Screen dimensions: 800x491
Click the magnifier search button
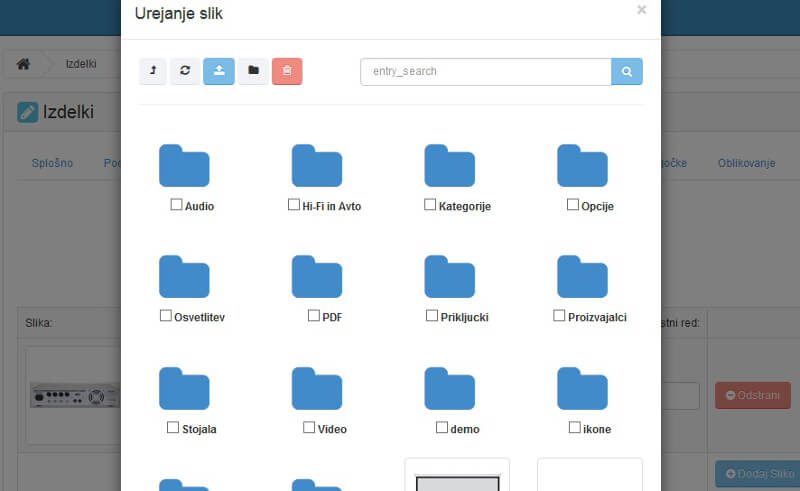coord(627,72)
